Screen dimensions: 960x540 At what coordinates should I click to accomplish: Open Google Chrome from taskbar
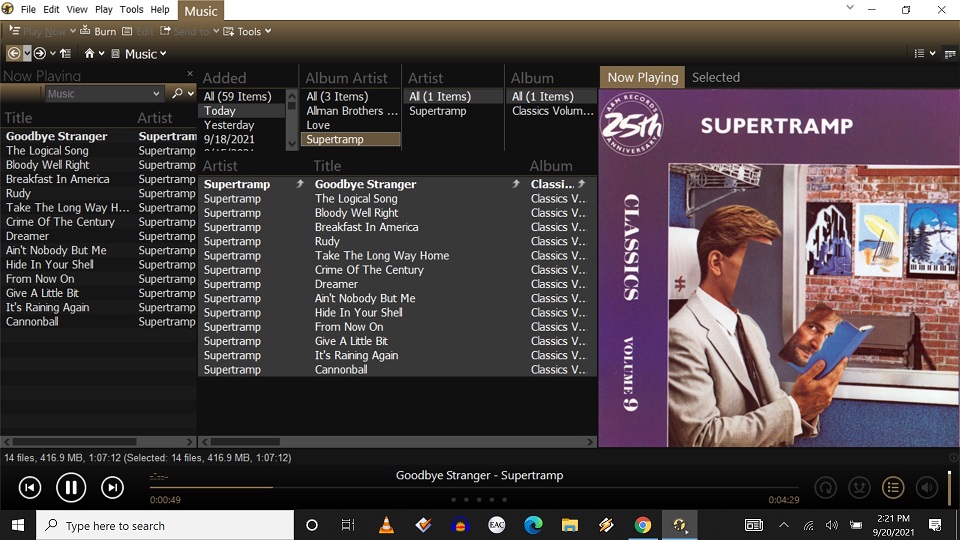[642, 525]
